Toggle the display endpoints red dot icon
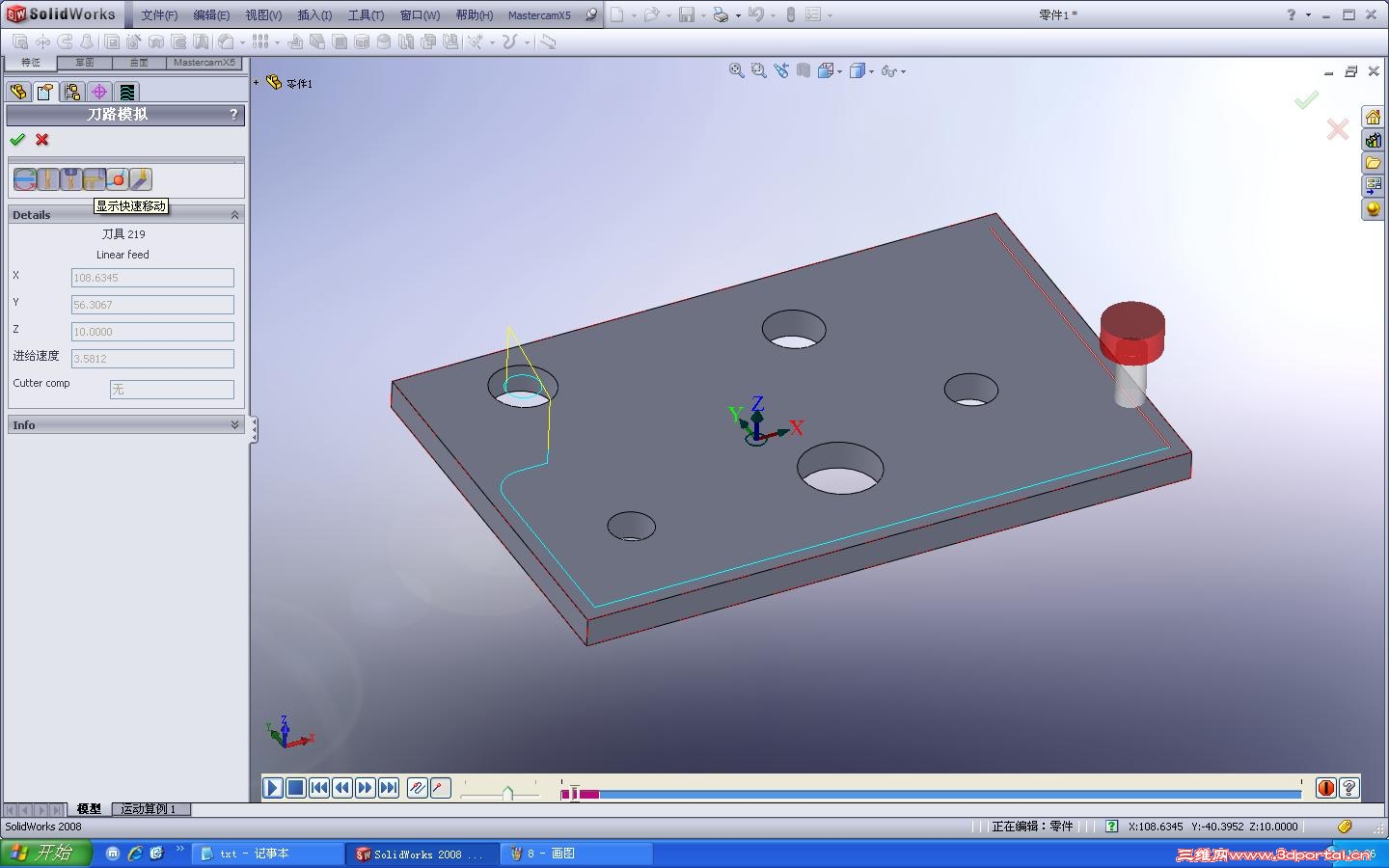Screen dimensions: 1389x868 pyautogui.click(x=118, y=179)
